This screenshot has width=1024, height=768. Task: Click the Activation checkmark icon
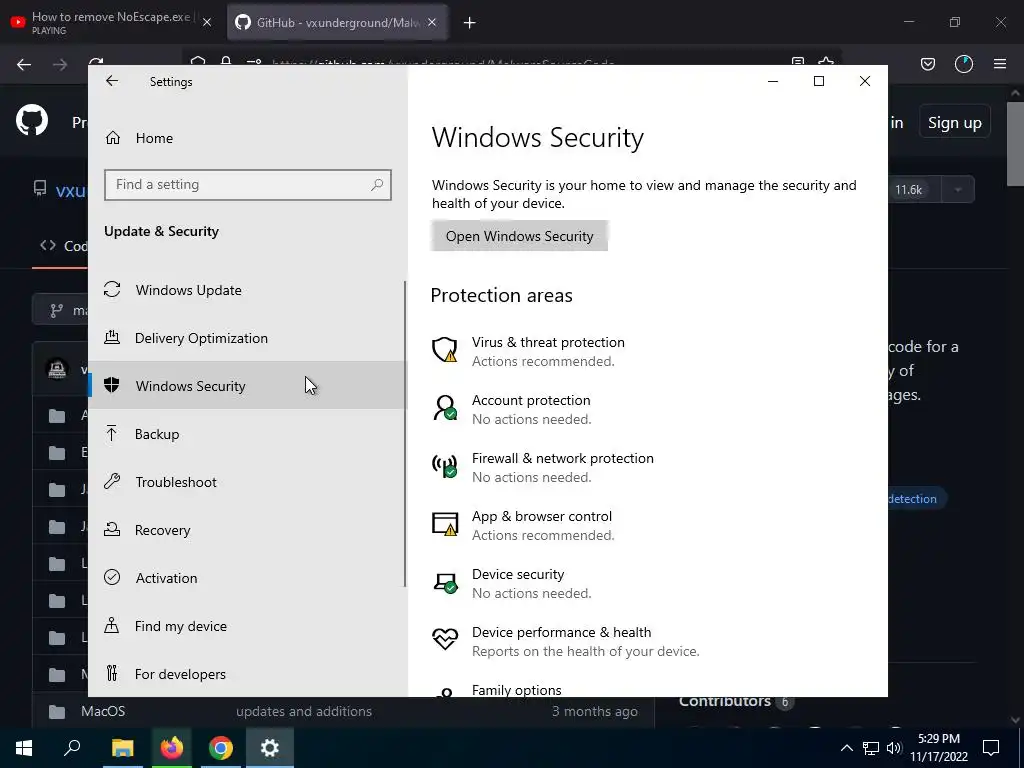(112, 577)
